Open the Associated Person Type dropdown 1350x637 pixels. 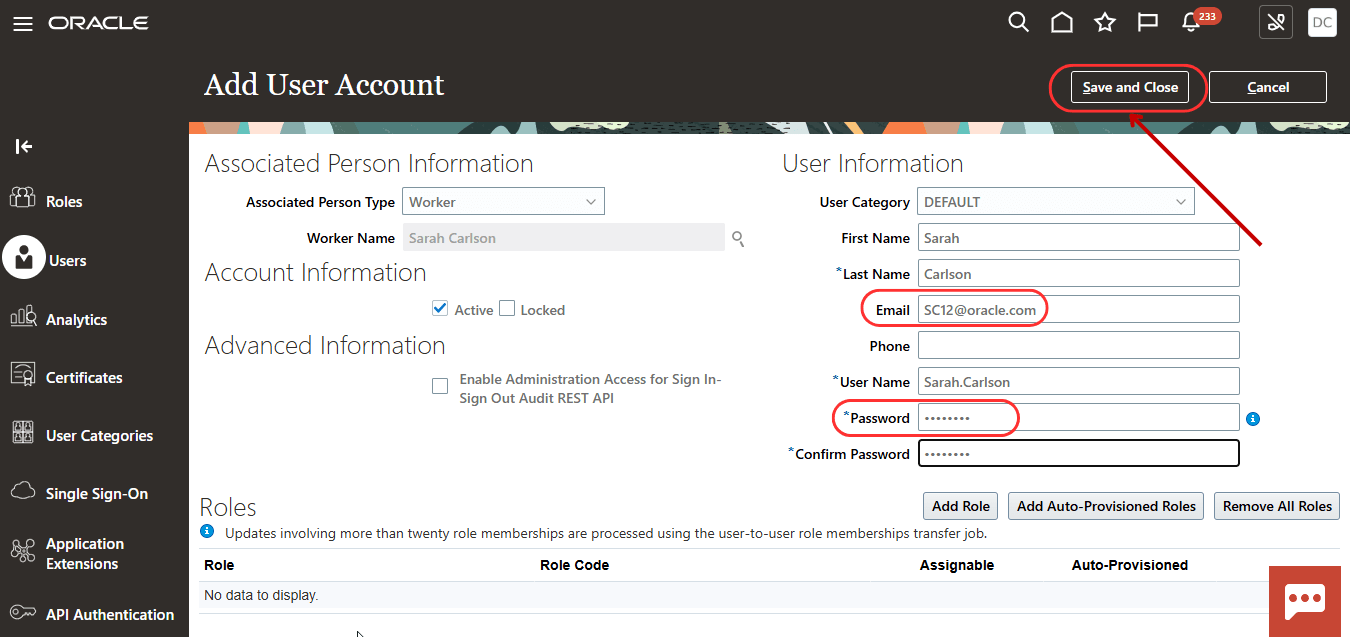pyautogui.click(x=592, y=200)
